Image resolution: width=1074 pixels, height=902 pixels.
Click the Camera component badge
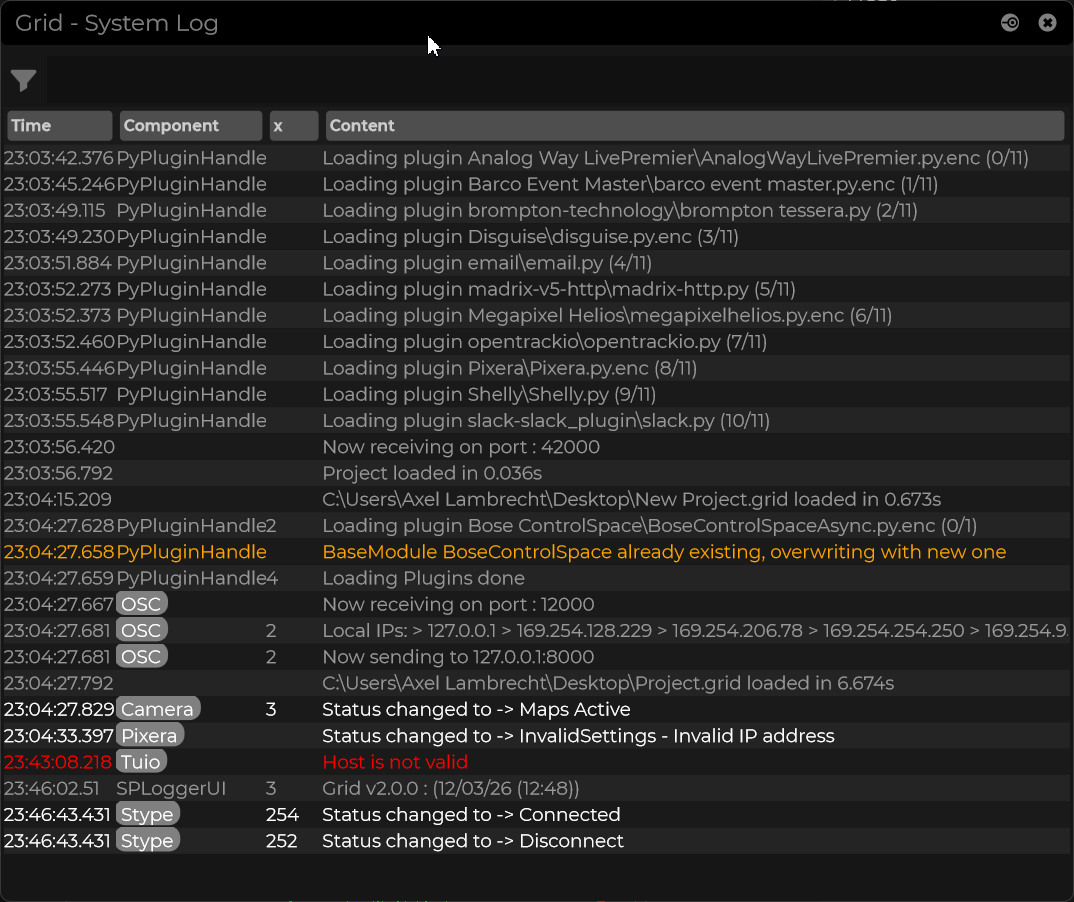pyautogui.click(x=158, y=710)
